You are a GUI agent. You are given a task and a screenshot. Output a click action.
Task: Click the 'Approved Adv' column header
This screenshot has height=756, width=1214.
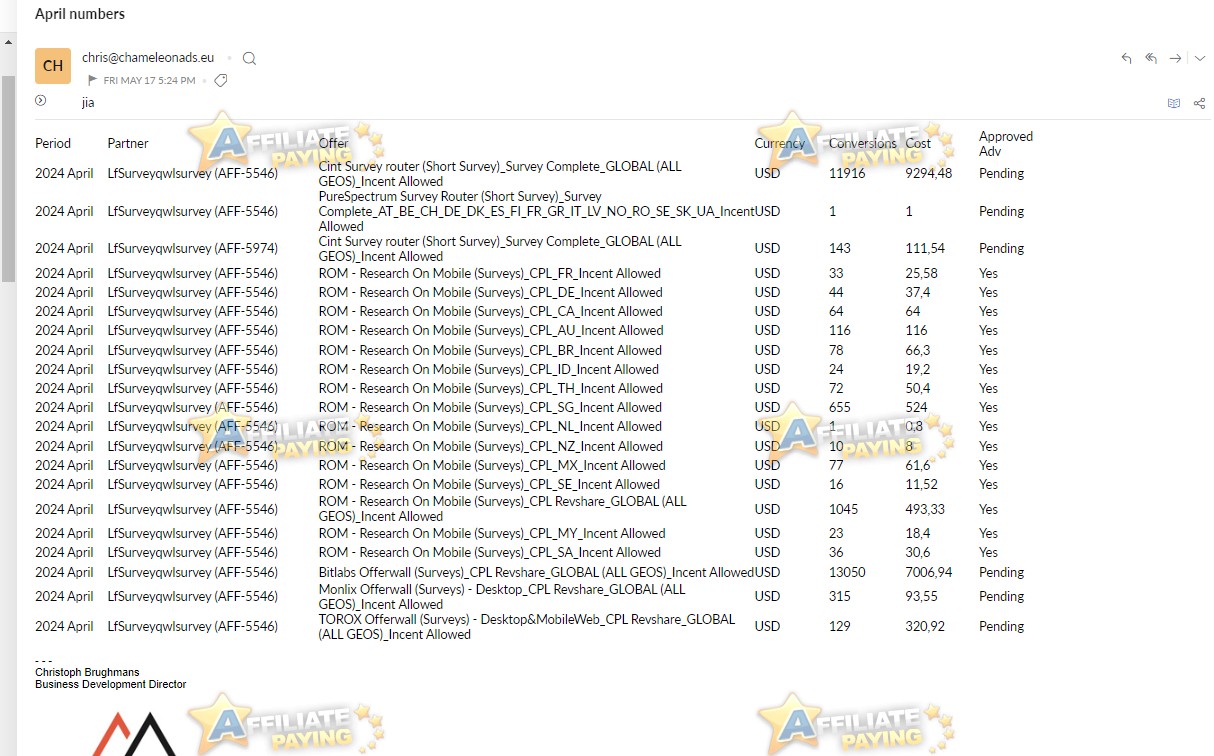1006,144
